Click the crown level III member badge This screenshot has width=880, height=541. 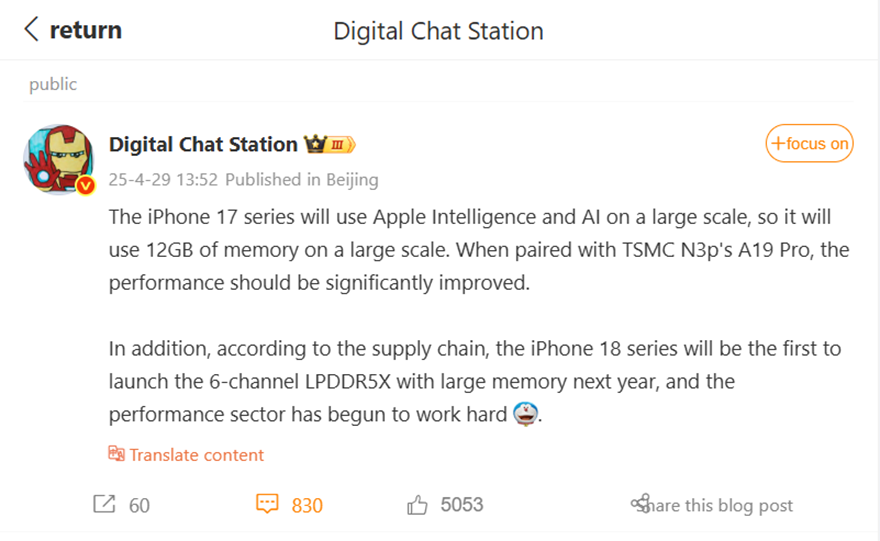point(331,145)
